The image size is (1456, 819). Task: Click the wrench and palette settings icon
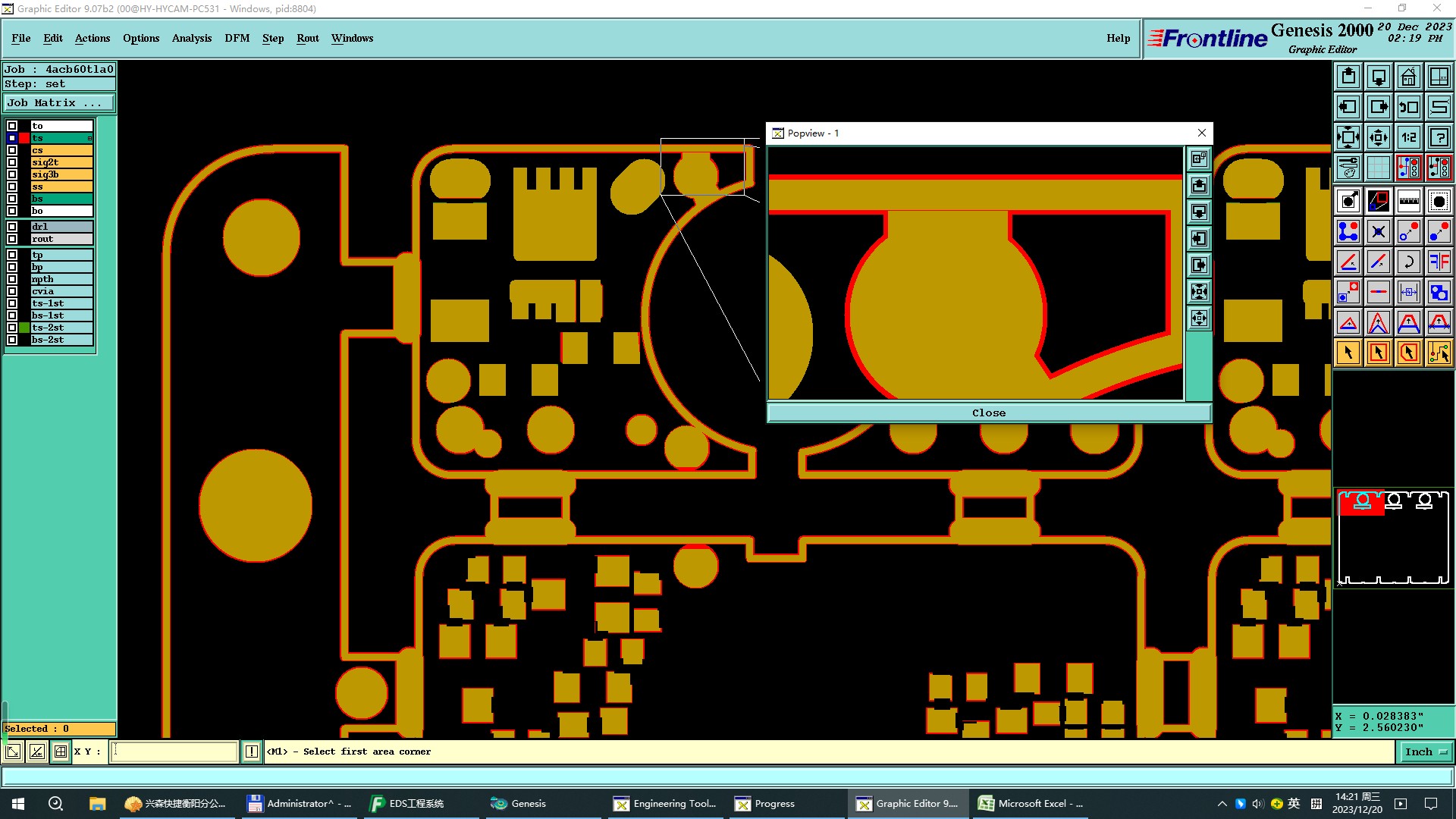pyautogui.click(x=1348, y=168)
